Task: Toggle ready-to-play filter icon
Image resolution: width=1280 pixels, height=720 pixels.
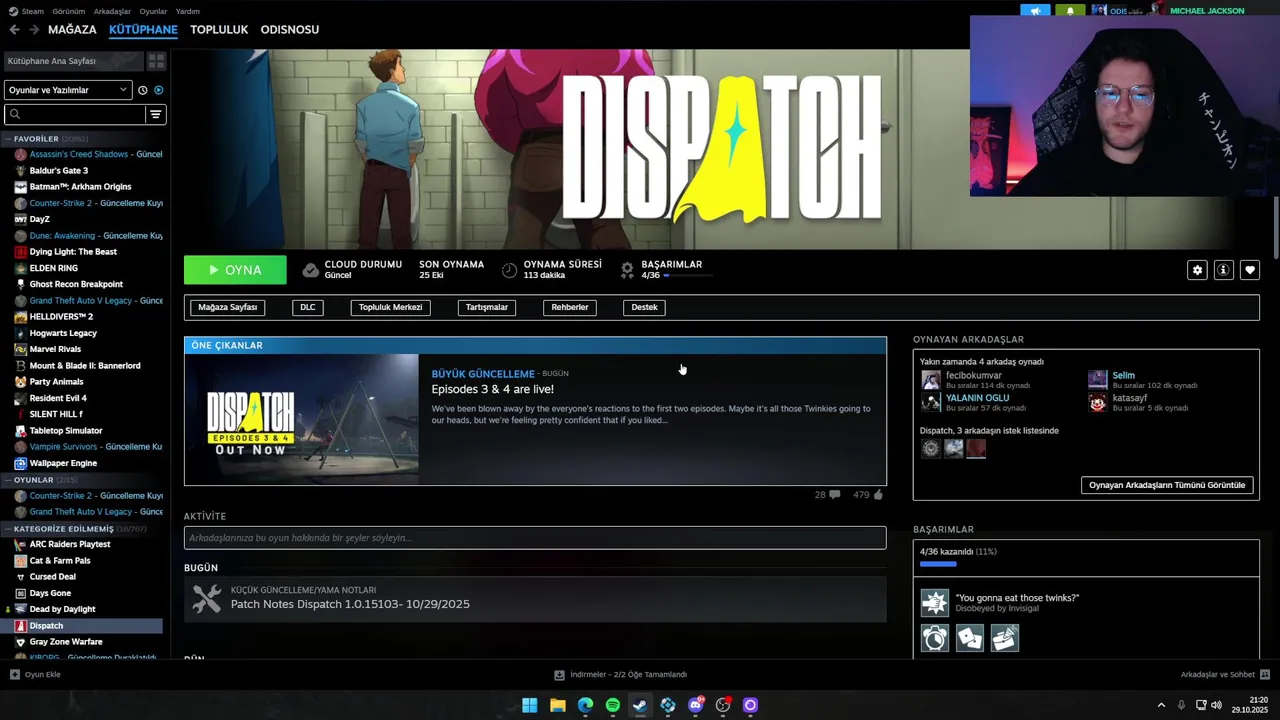Action: tap(158, 90)
